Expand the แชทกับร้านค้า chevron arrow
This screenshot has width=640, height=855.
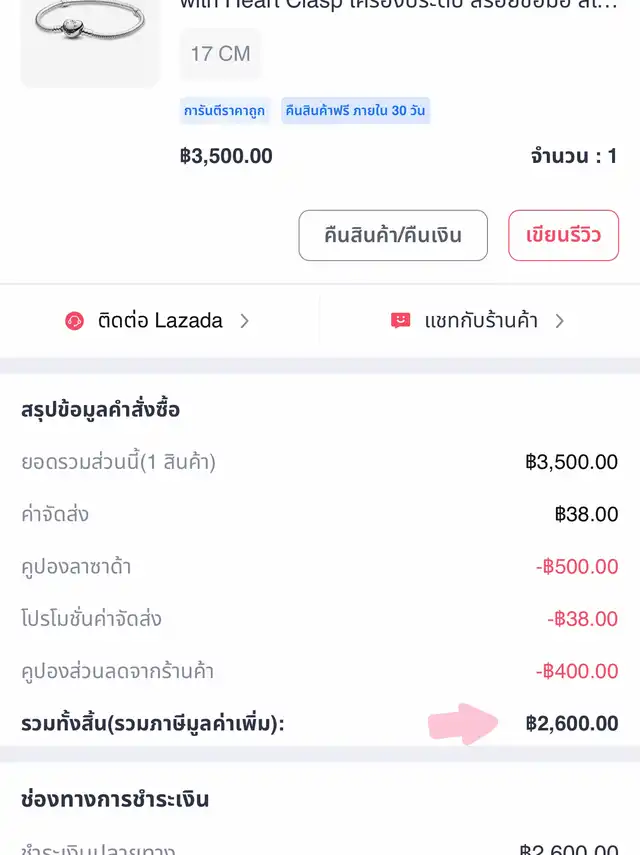pos(560,321)
